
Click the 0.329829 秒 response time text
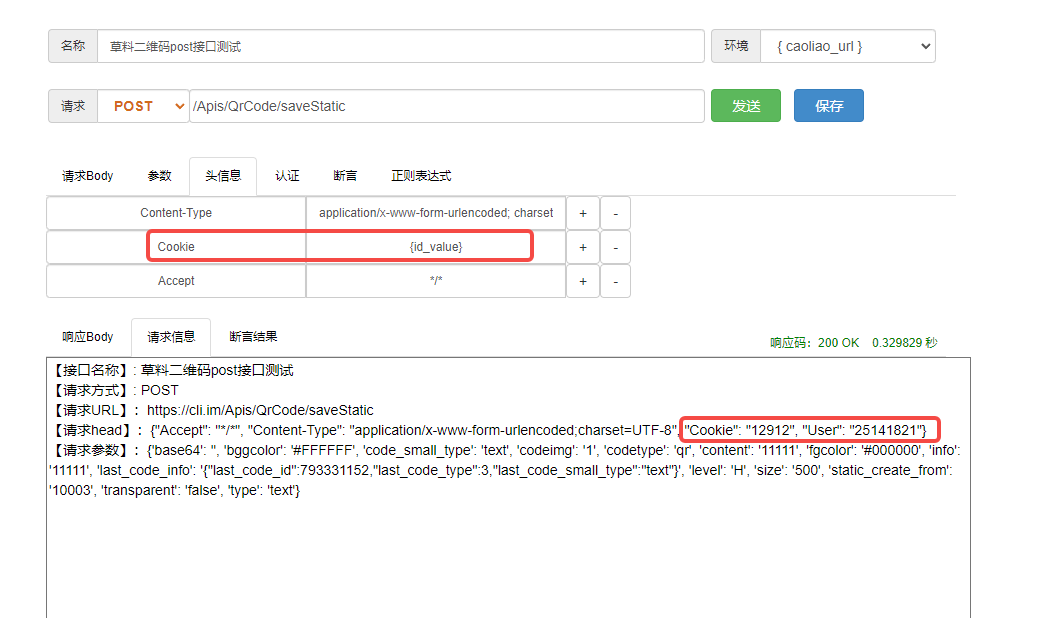point(904,343)
